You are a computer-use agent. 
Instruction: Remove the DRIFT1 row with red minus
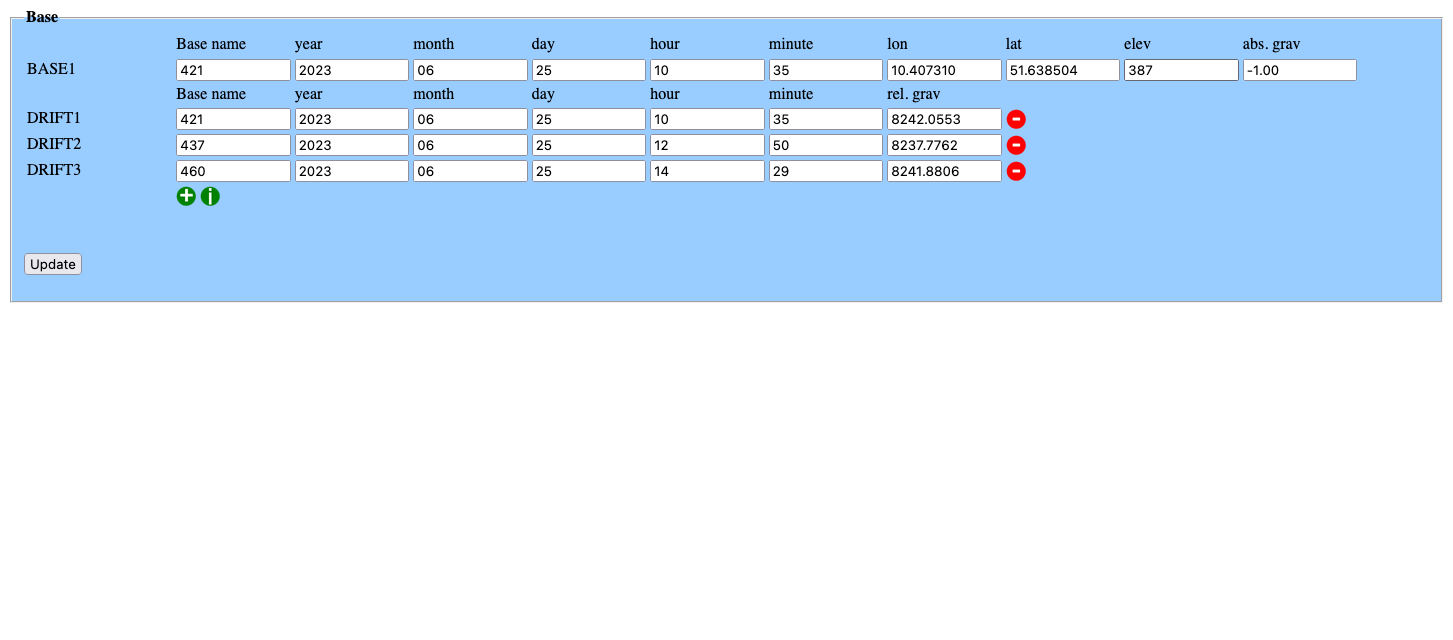[x=1016, y=119]
